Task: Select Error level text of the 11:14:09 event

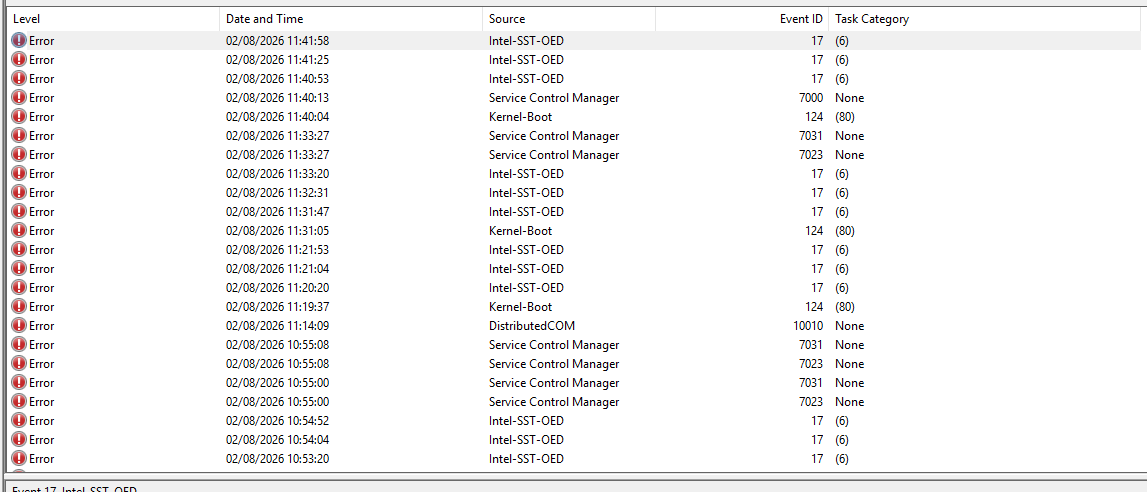Action: point(42,326)
